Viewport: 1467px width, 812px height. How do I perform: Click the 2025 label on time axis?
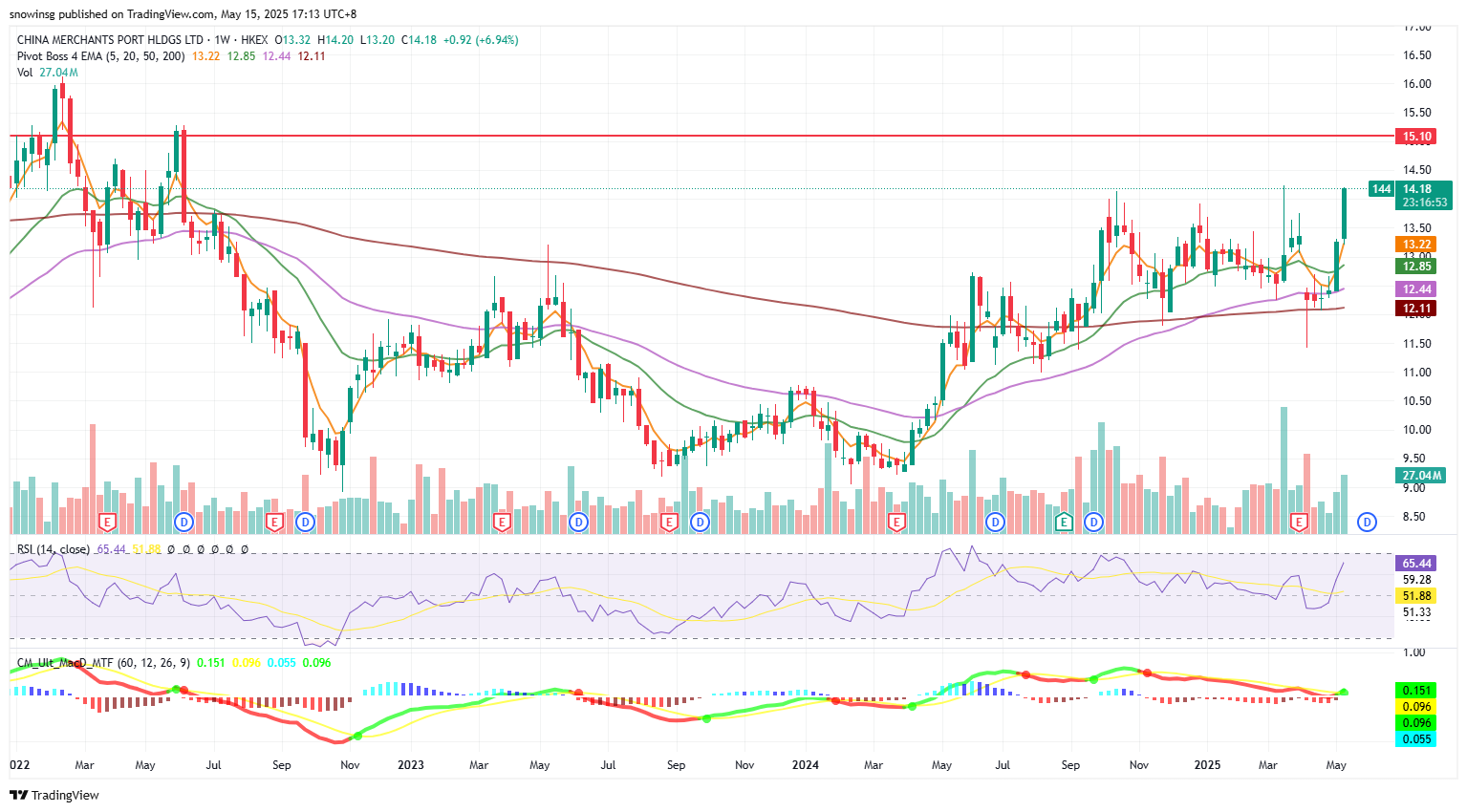[x=1207, y=765]
